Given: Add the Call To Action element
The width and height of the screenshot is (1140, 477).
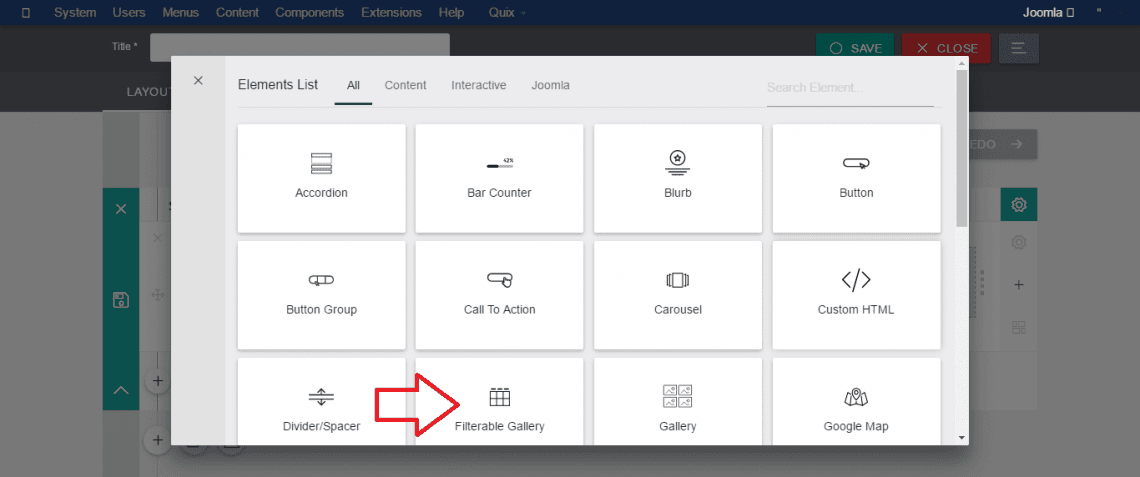Looking at the screenshot, I should (x=499, y=294).
